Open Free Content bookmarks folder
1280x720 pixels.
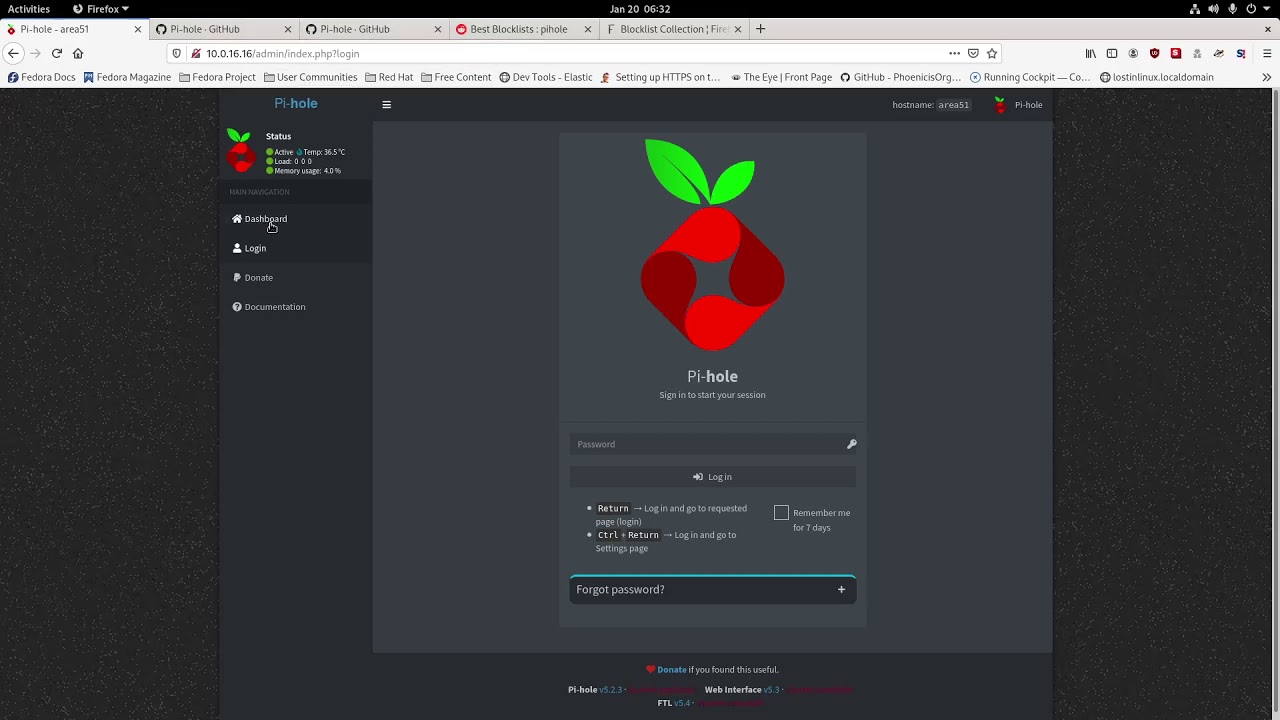coord(456,77)
